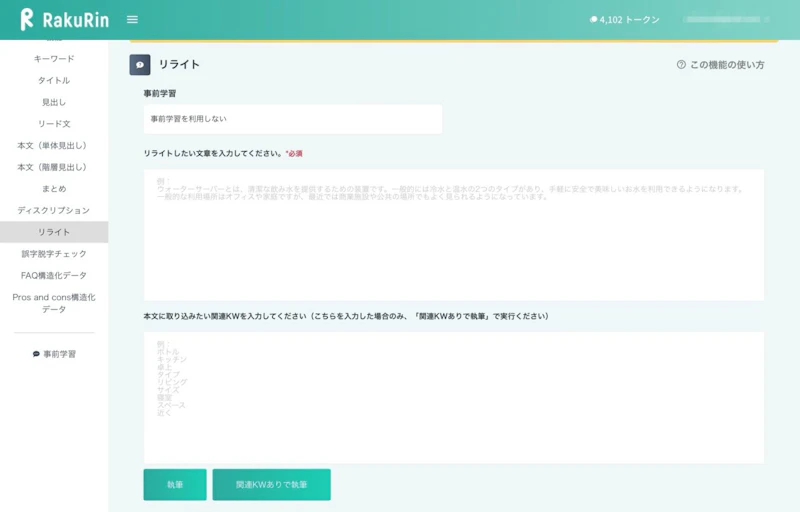The height and width of the screenshot is (512, 800).
Task: Open FAQ構造化データ in the sidebar
Action: pos(54,275)
